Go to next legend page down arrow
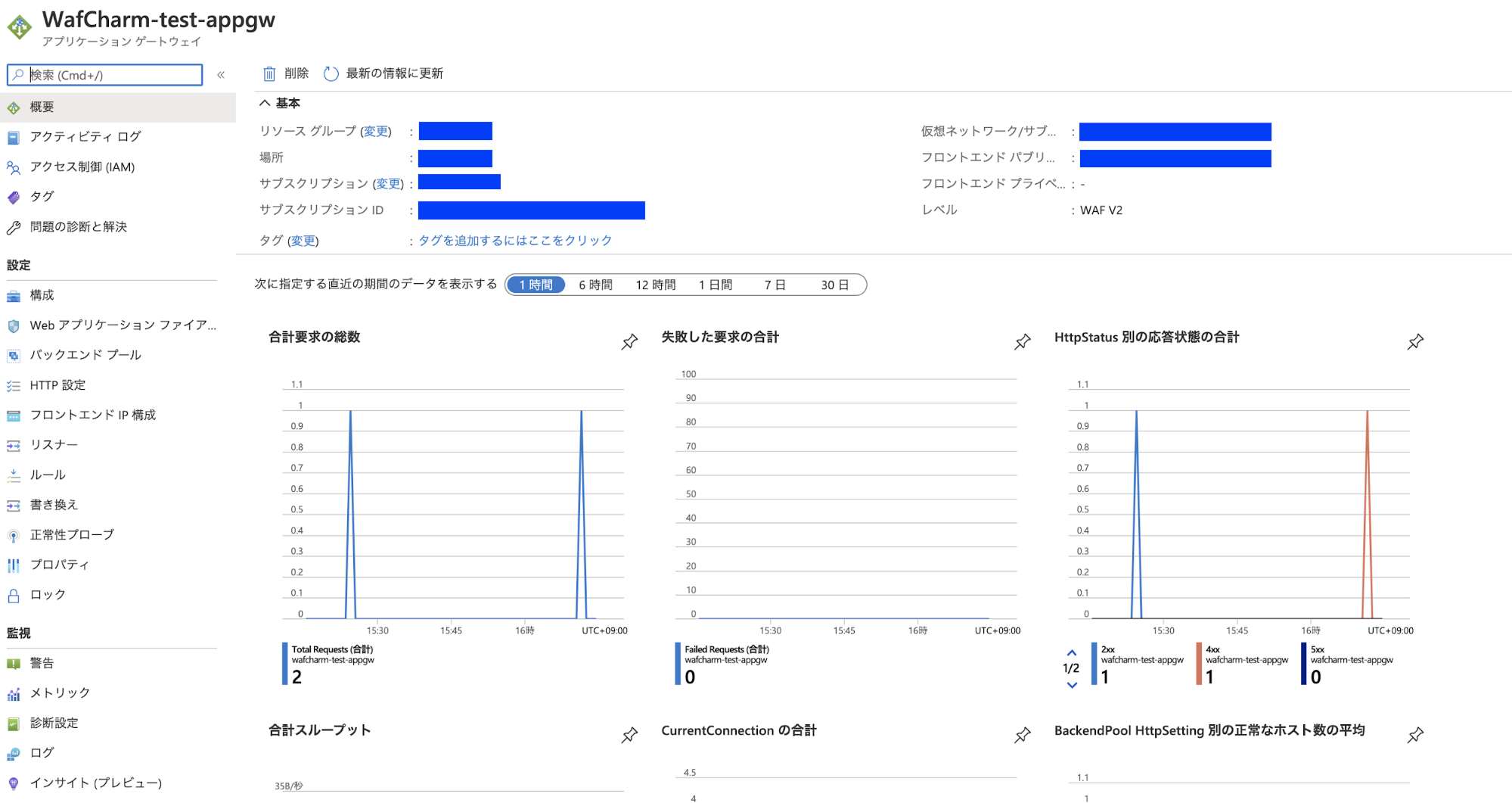 [x=1072, y=685]
